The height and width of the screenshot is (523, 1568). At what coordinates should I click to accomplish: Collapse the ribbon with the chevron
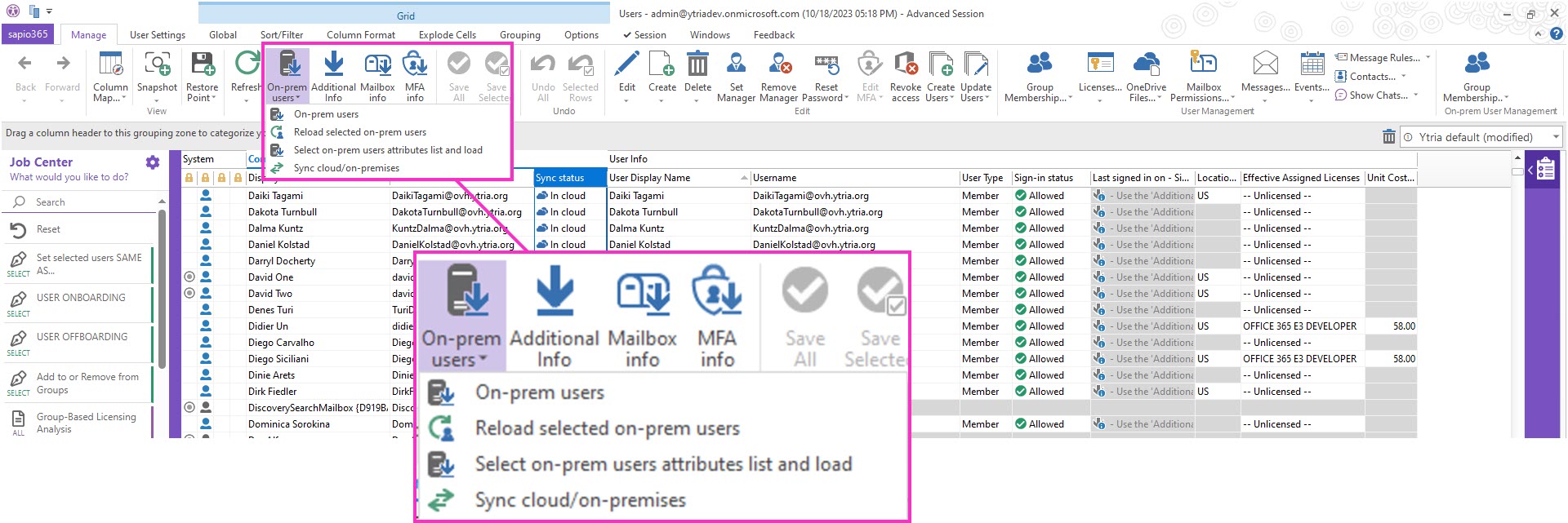(x=1539, y=34)
